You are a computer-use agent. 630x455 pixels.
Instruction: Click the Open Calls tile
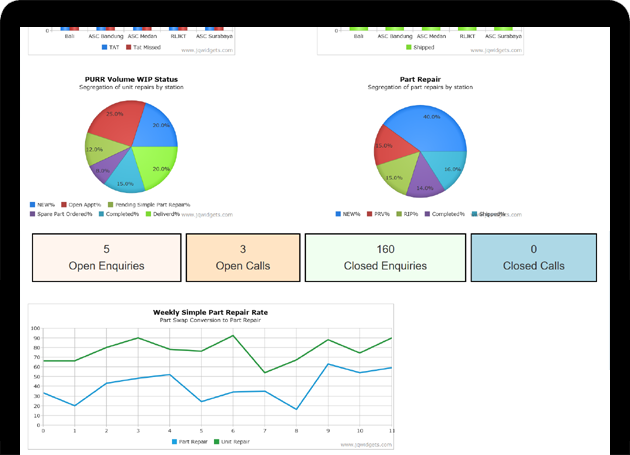pos(242,258)
